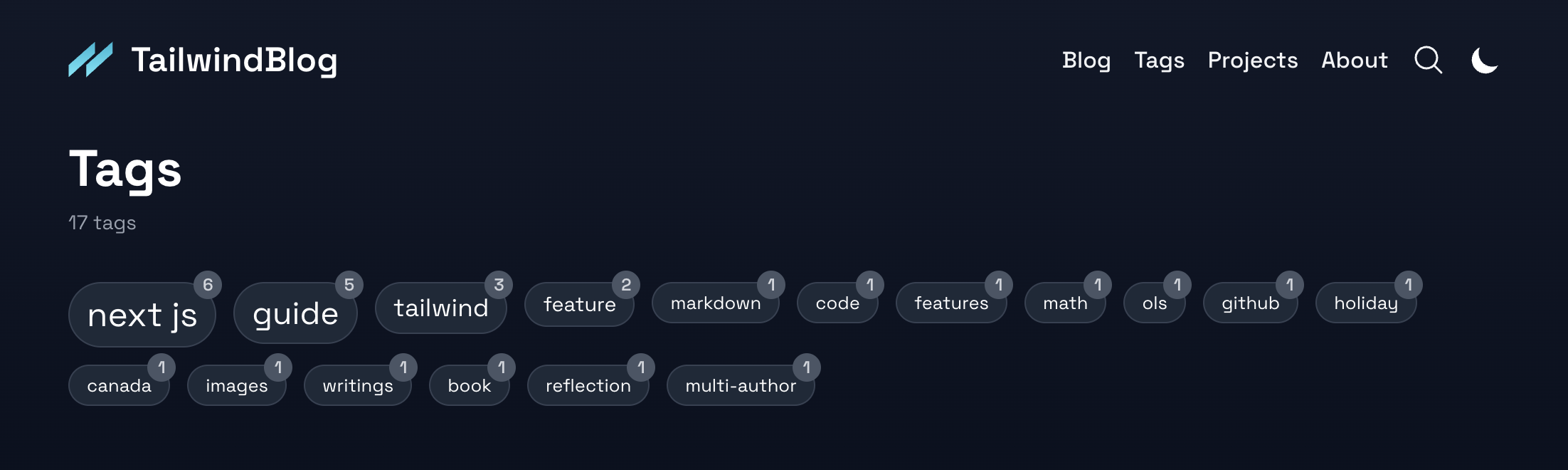The image size is (1568, 470).
Task: Open the 'multi-author' tag
Action: pos(740,385)
